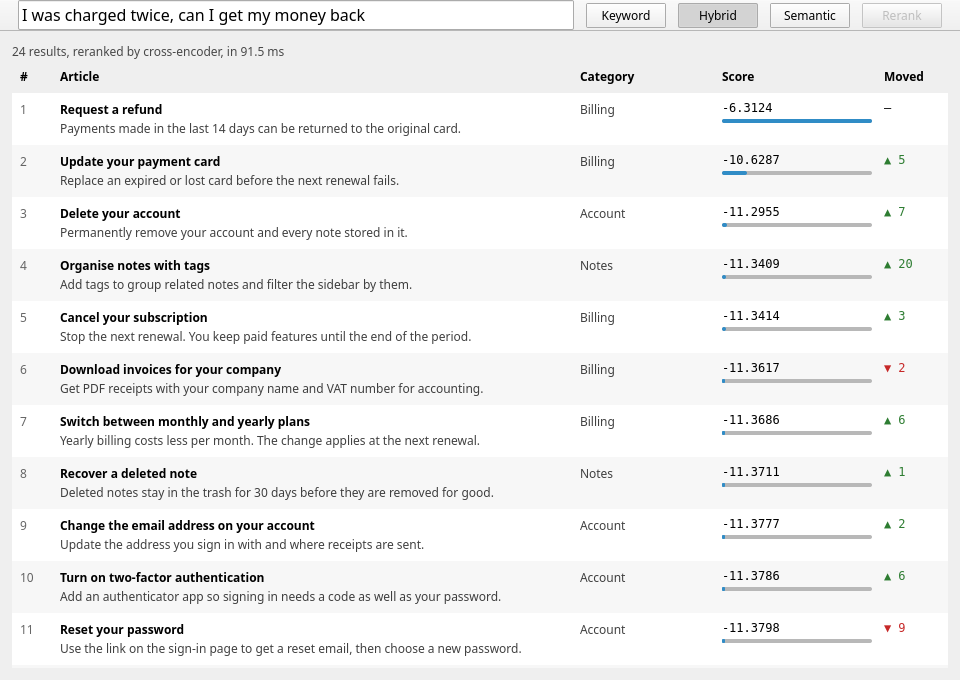Switch to Keyword search mode
The image size is (960, 680).
tap(626, 16)
